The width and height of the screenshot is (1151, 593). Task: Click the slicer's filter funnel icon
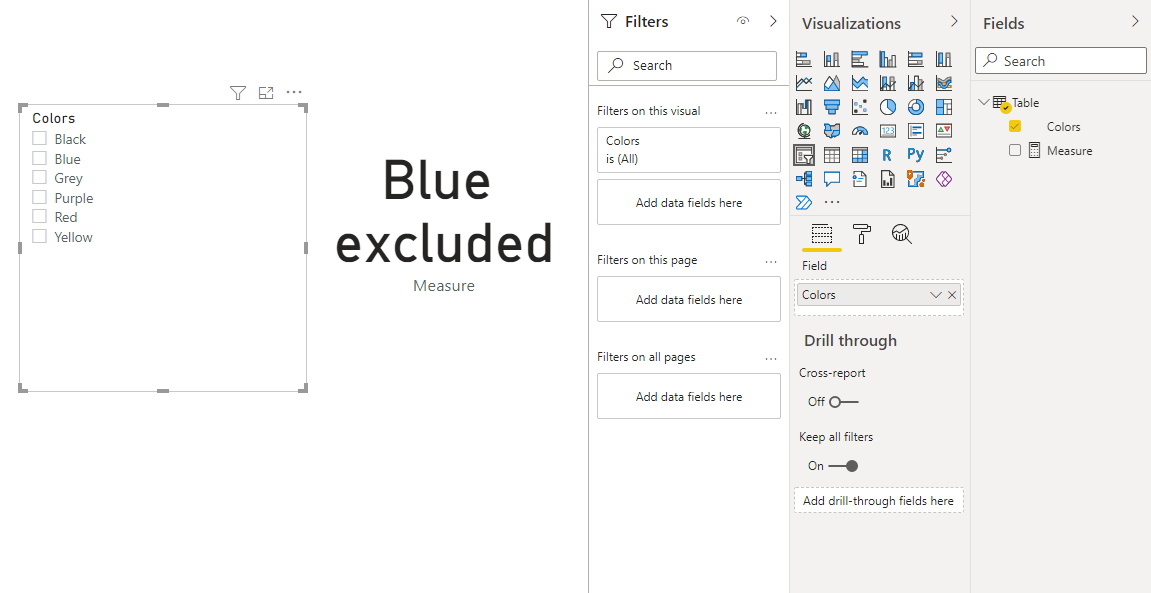pyautogui.click(x=237, y=92)
